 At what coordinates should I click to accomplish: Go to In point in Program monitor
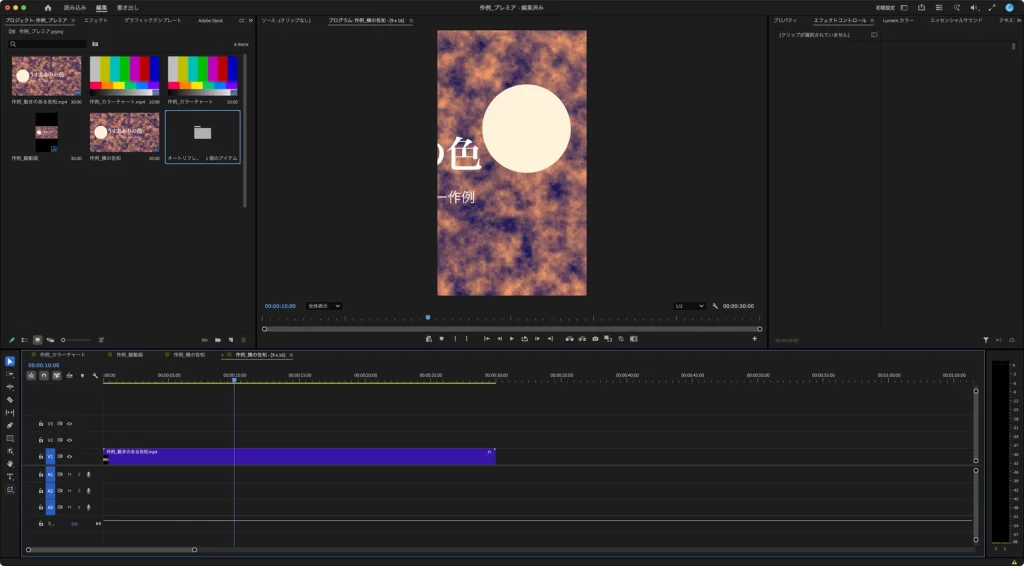(x=487, y=339)
